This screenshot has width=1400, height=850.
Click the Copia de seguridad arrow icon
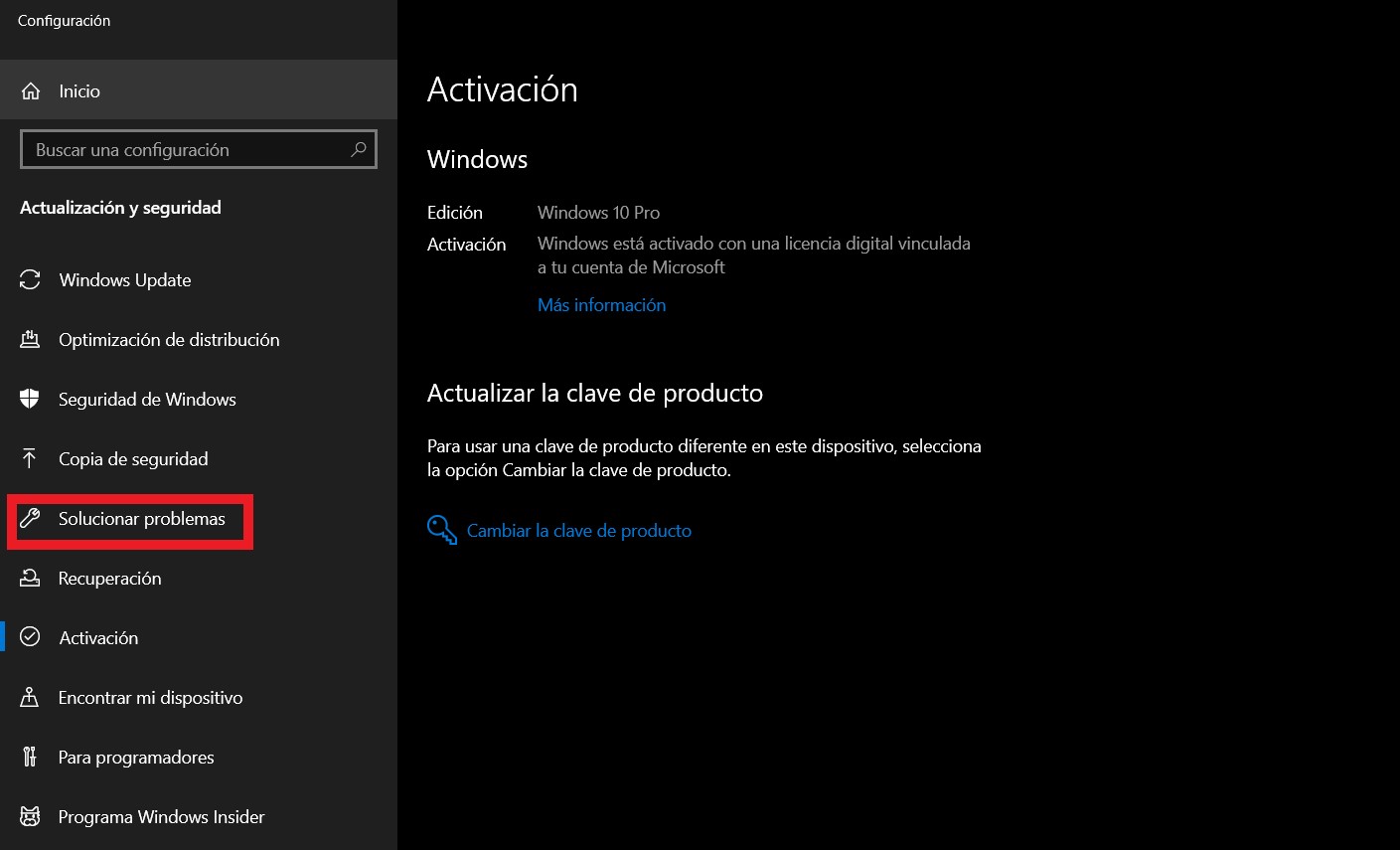(30, 458)
